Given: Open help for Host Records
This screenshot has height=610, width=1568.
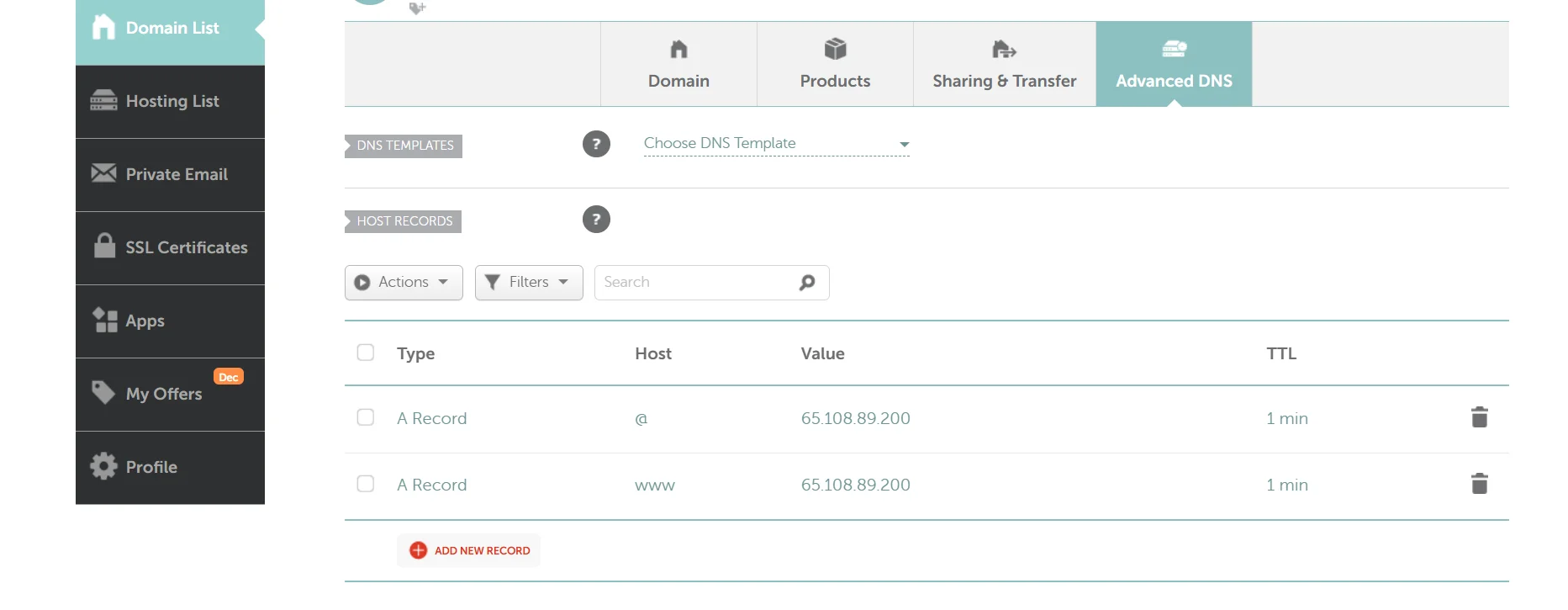Looking at the screenshot, I should (x=596, y=220).
